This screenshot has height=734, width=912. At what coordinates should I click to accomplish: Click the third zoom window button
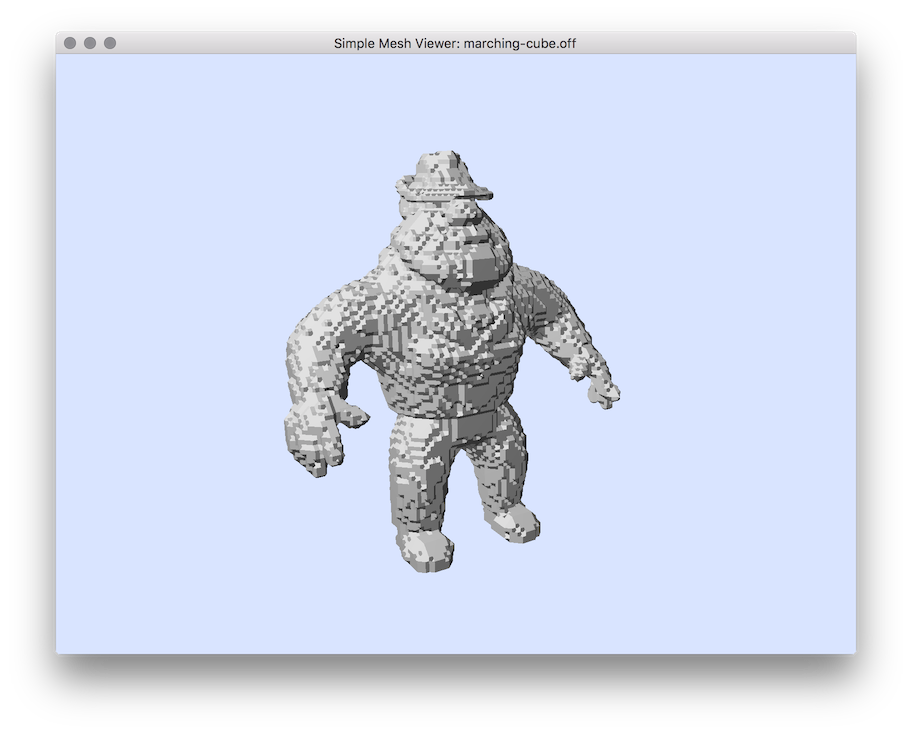point(110,43)
